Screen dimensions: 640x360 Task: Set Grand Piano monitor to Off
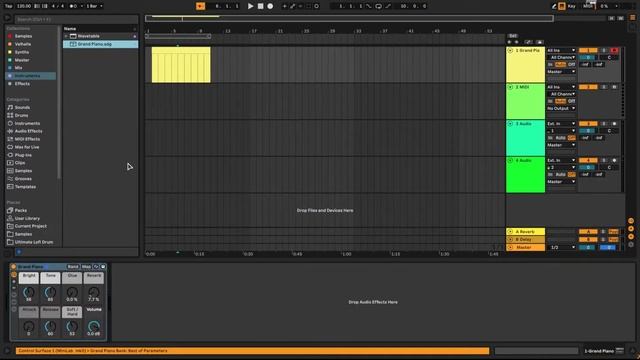pos(572,64)
